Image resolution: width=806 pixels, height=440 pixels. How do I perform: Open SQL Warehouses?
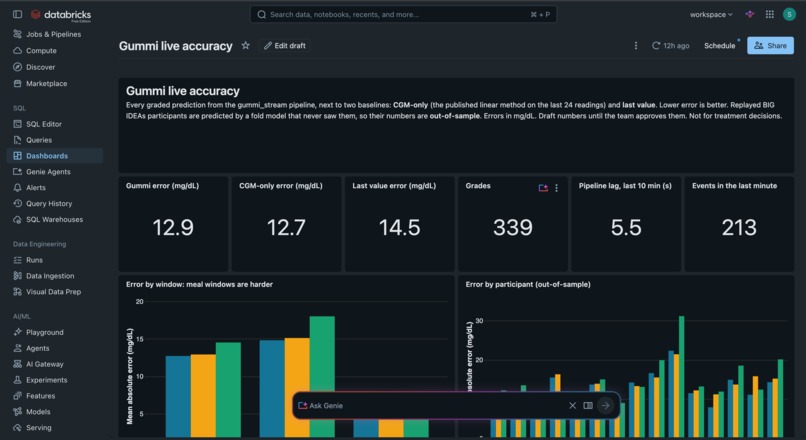pos(54,219)
